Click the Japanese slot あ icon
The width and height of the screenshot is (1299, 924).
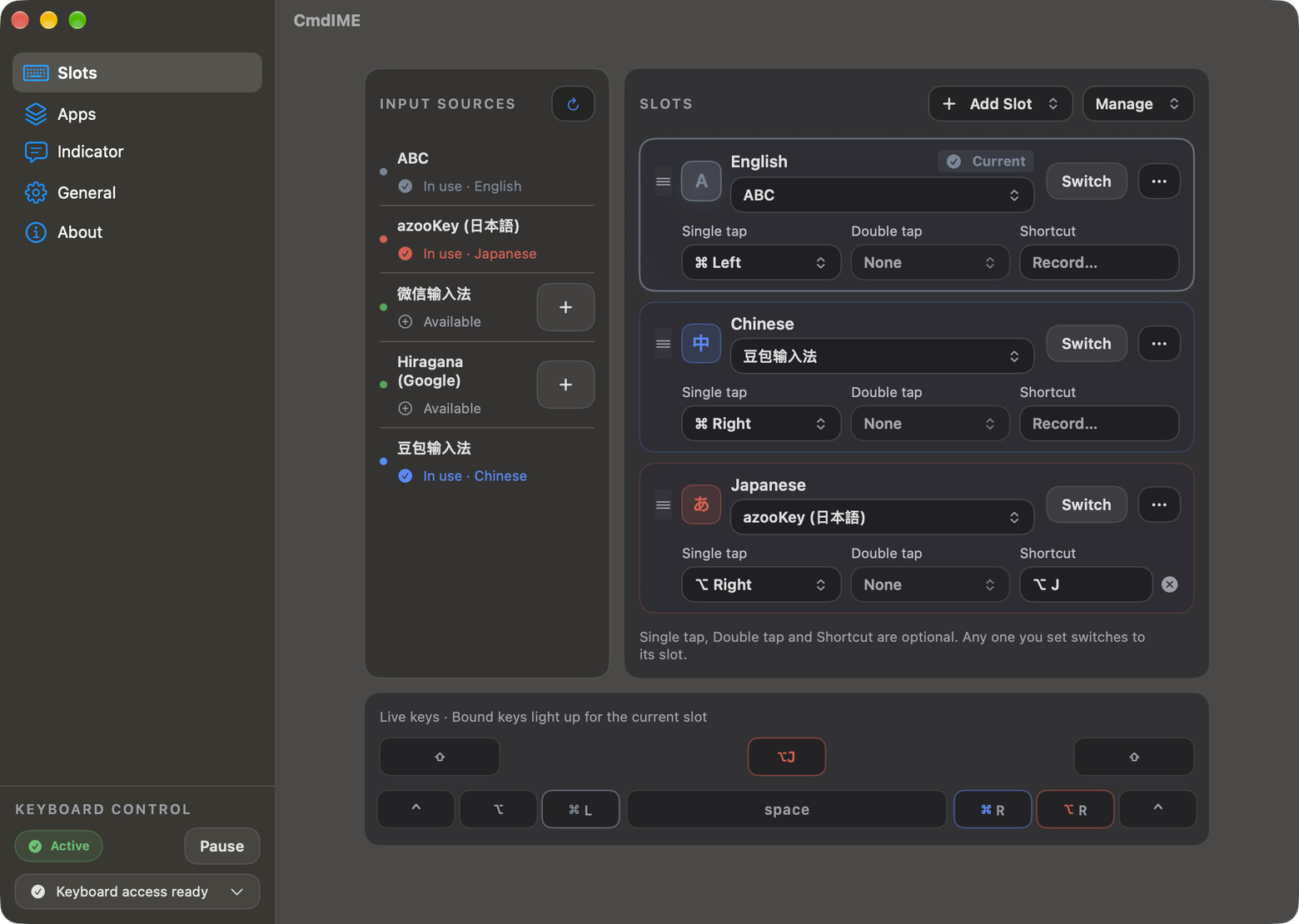point(701,504)
